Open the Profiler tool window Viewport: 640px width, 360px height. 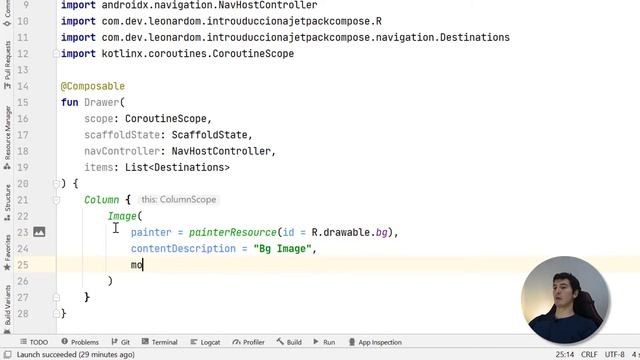pyautogui.click(x=248, y=342)
